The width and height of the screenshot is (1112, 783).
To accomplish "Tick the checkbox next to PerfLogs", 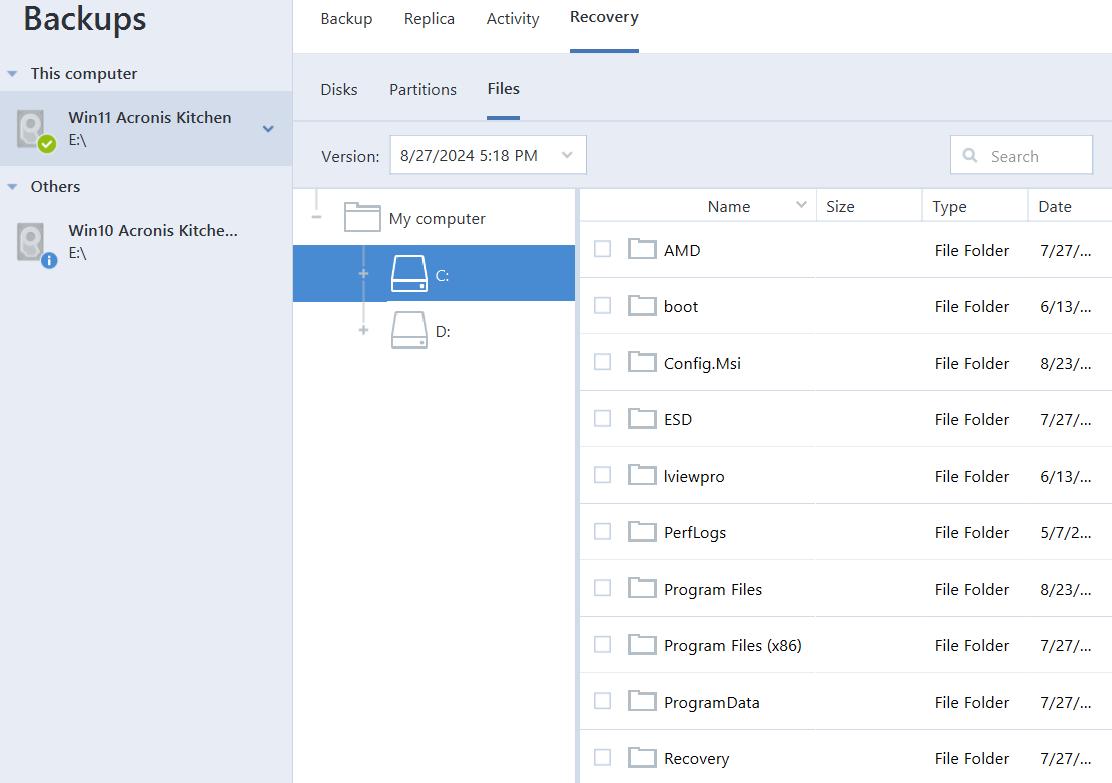I will pyautogui.click(x=602, y=532).
